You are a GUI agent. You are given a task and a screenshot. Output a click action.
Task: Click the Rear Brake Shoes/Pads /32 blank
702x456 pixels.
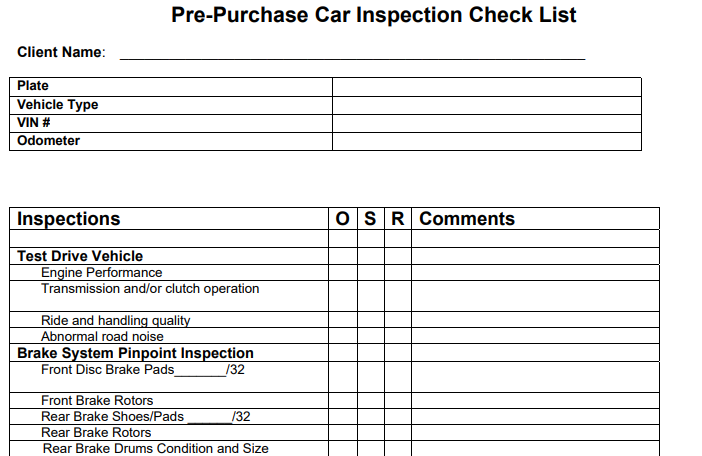pyautogui.click(x=210, y=418)
